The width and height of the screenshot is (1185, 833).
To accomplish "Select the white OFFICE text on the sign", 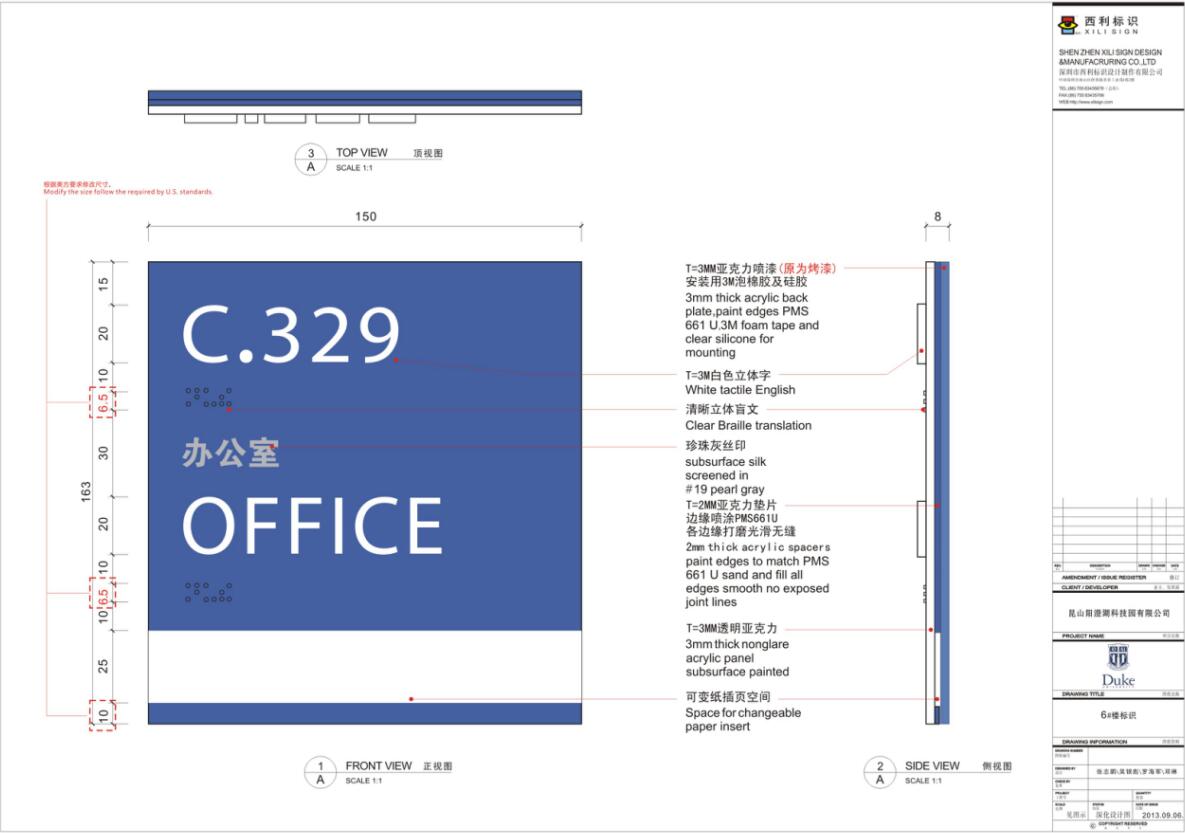I will (312, 524).
